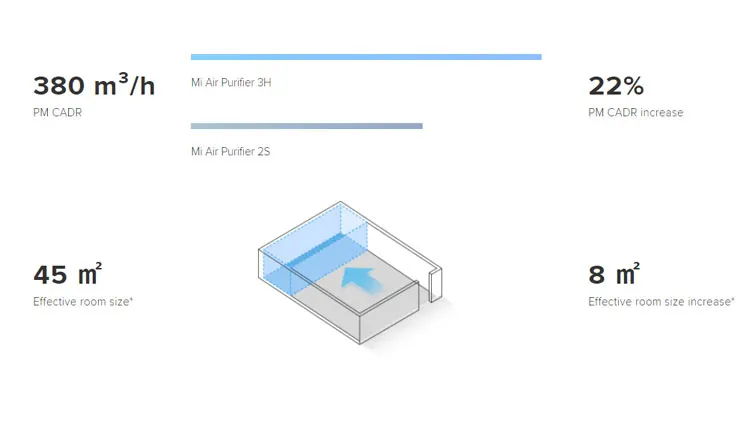Click the Effective room size caption
This screenshot has width=750, height=445.
[x=83, y=301]
